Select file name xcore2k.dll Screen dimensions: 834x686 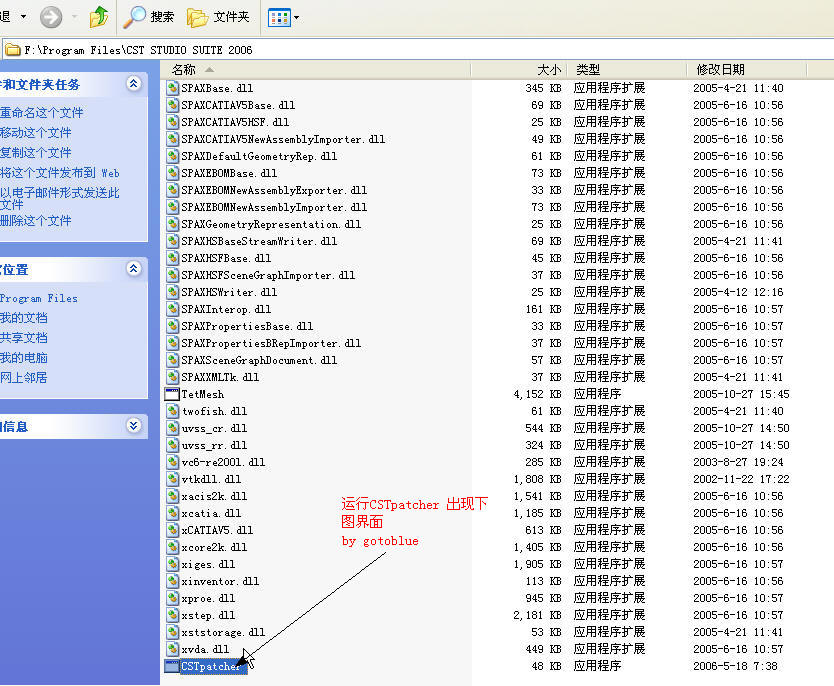click(x=214, y=547)
